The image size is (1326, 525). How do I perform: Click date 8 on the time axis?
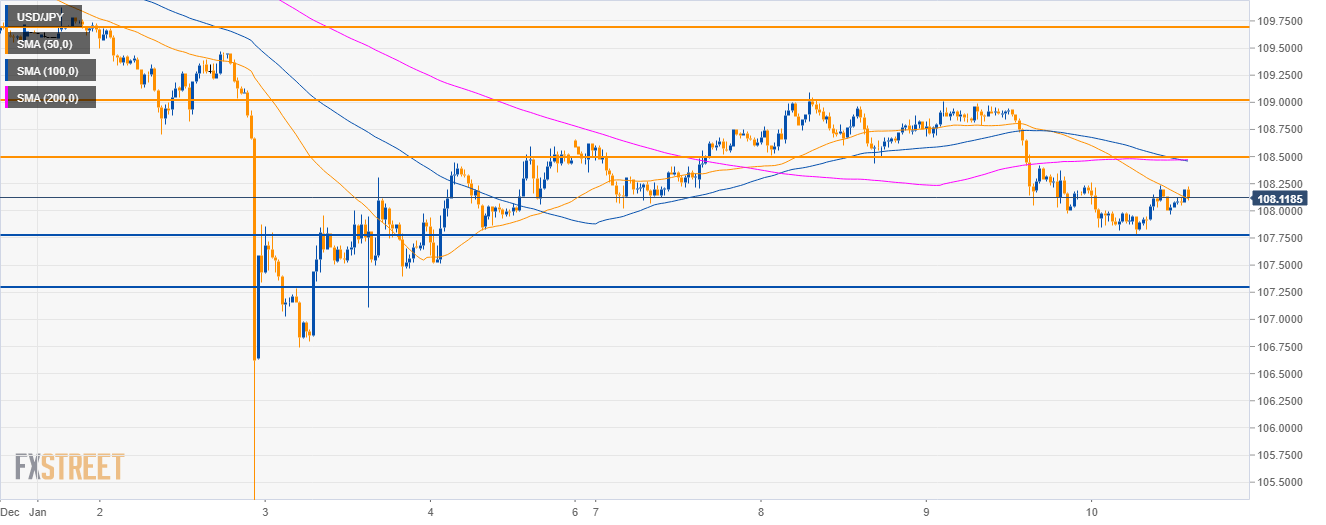point(761,510)
